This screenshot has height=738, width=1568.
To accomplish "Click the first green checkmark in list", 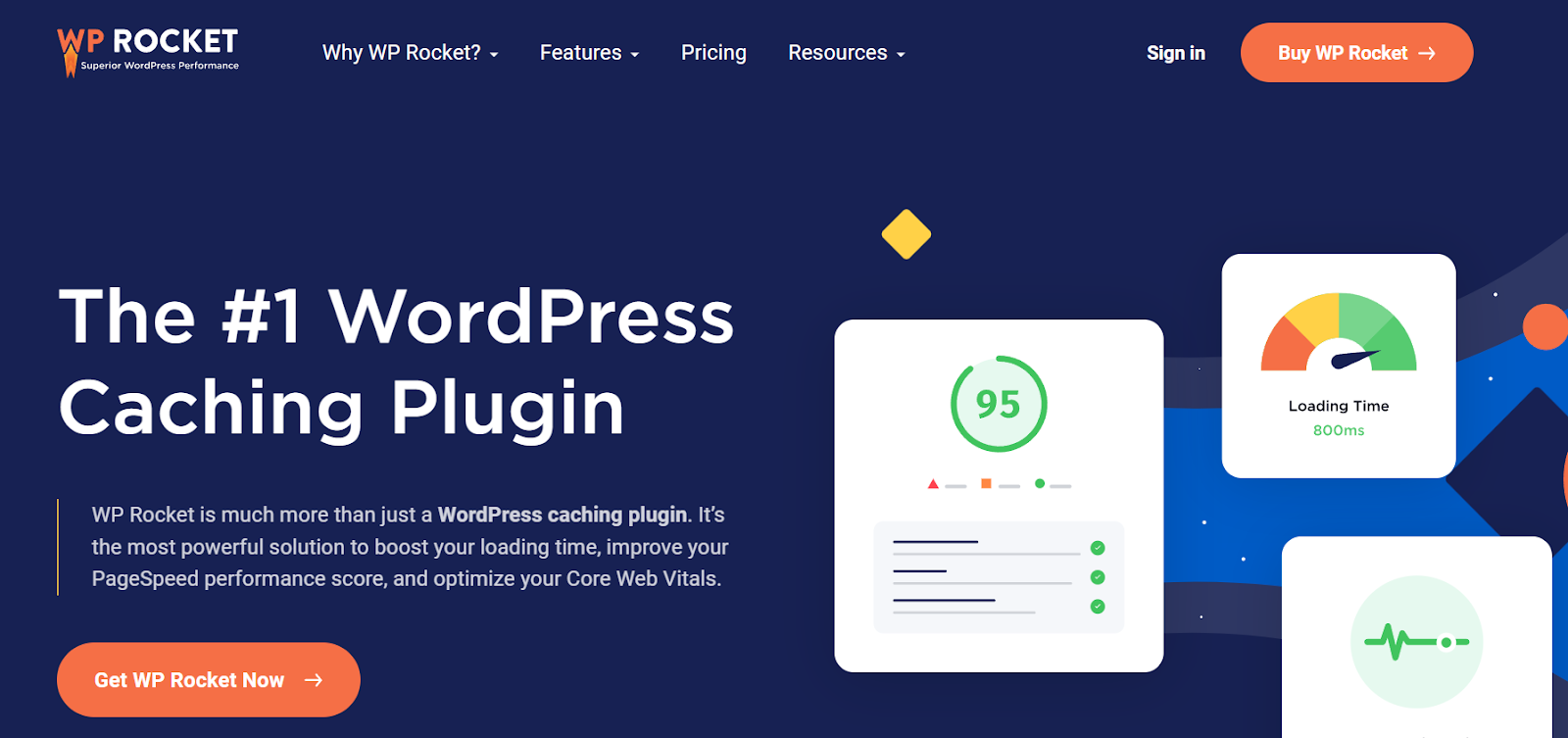I will (1098, 548).
